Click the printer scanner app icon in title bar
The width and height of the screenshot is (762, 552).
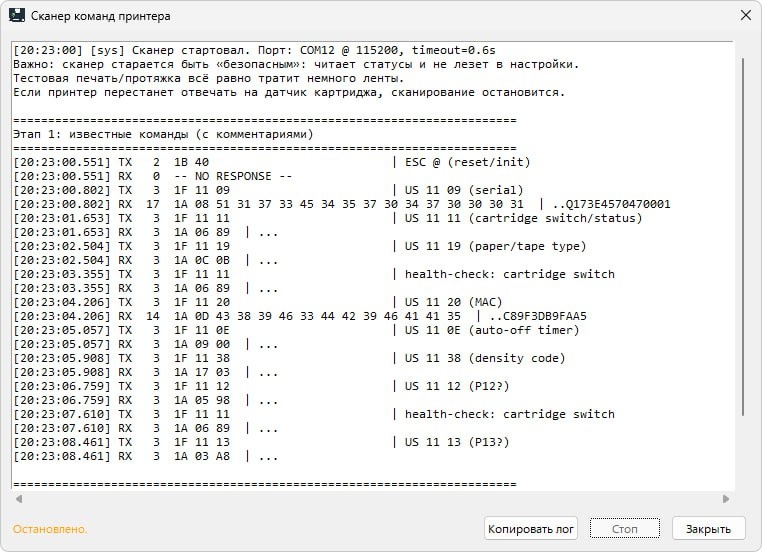17,15
